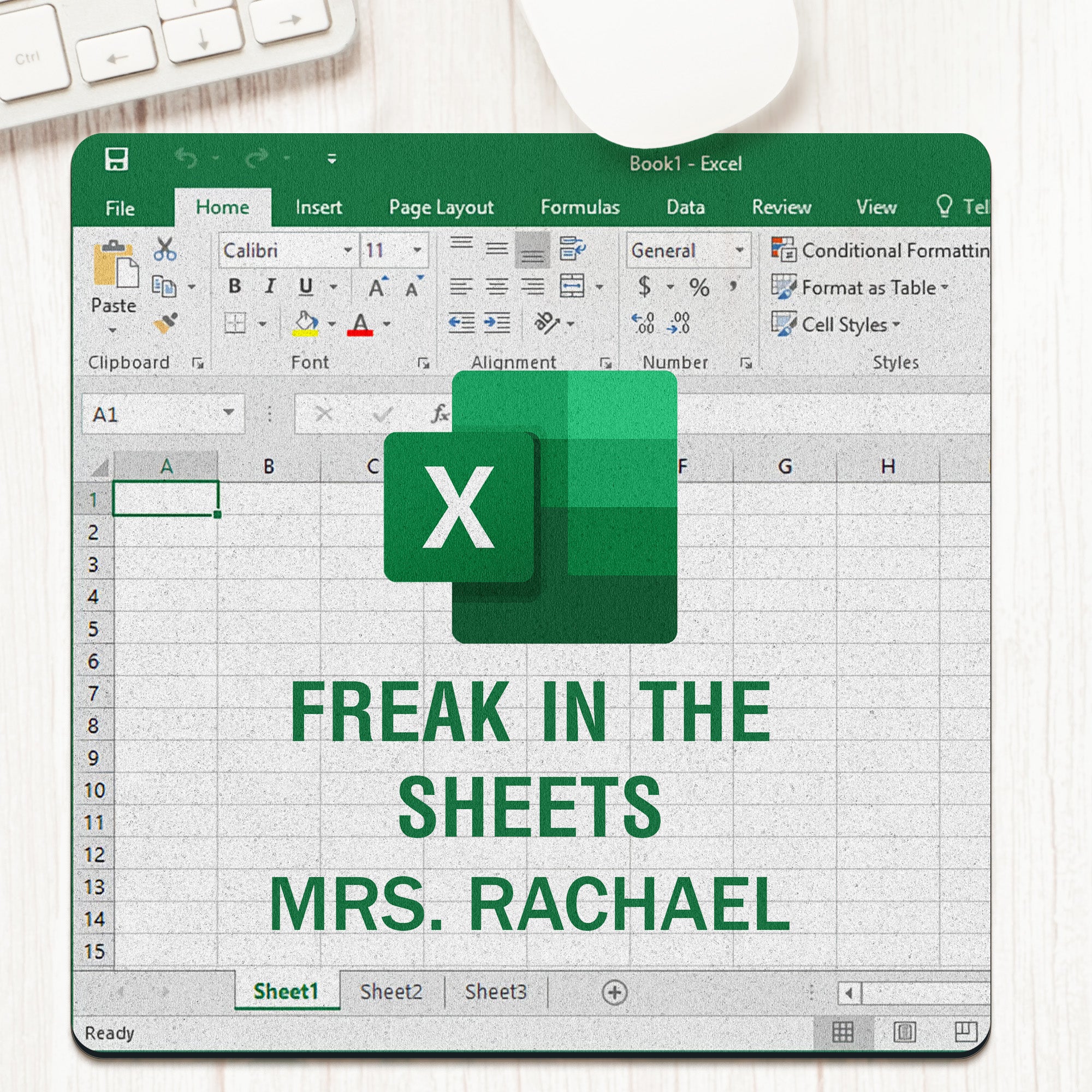Apply Accounting dollar format

(x=644, y=287)
